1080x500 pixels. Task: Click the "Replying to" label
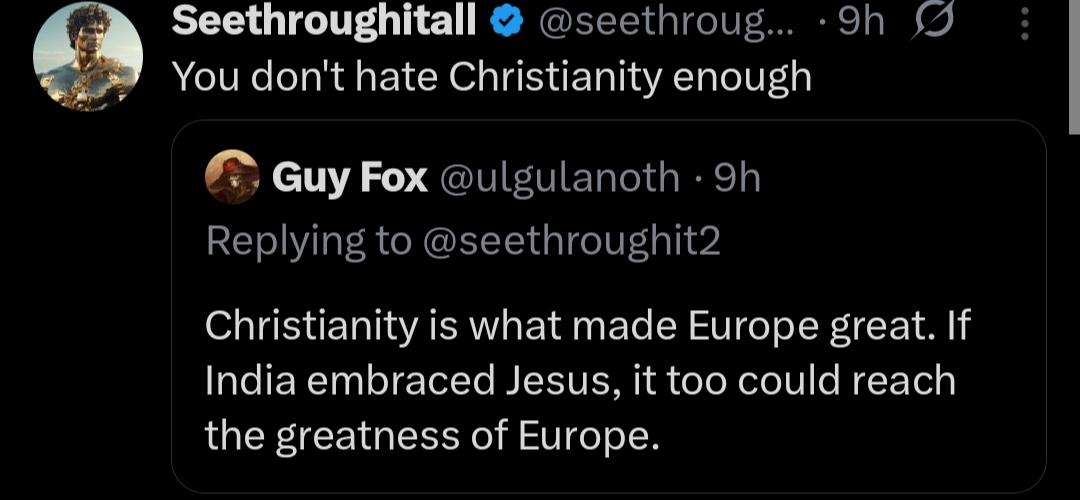308,241
